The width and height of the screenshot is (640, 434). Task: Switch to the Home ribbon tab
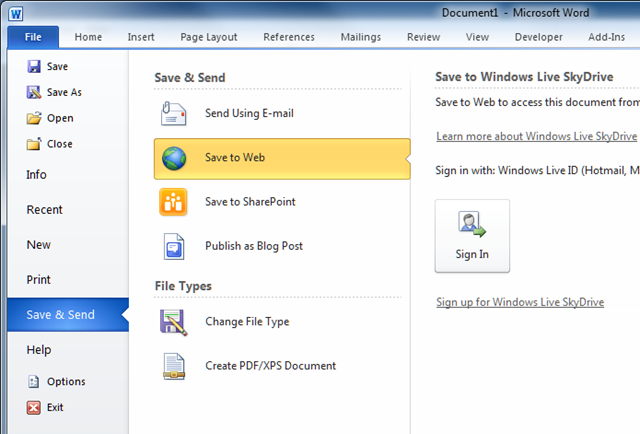[x=88, y=37]
